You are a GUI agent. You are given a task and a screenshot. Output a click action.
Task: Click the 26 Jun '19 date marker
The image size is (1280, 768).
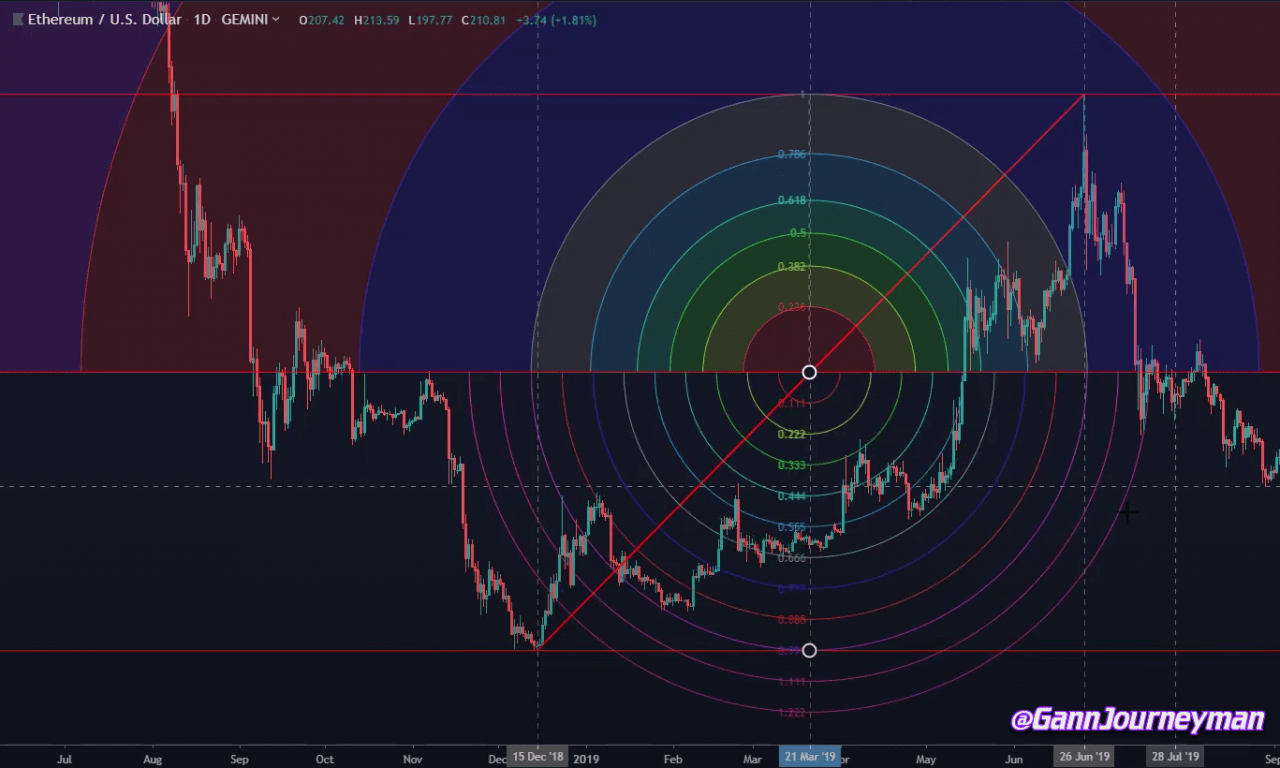pos(1084,757)
